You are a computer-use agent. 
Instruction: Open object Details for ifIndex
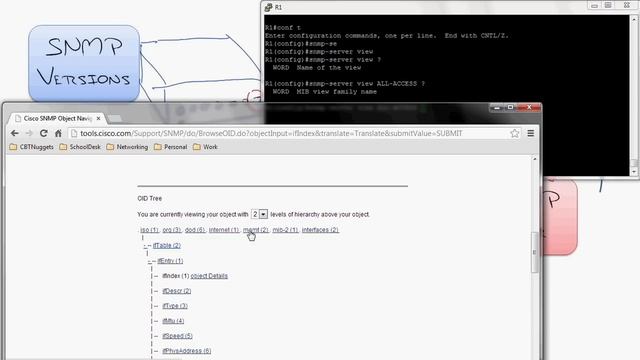[x=209, y=276]
